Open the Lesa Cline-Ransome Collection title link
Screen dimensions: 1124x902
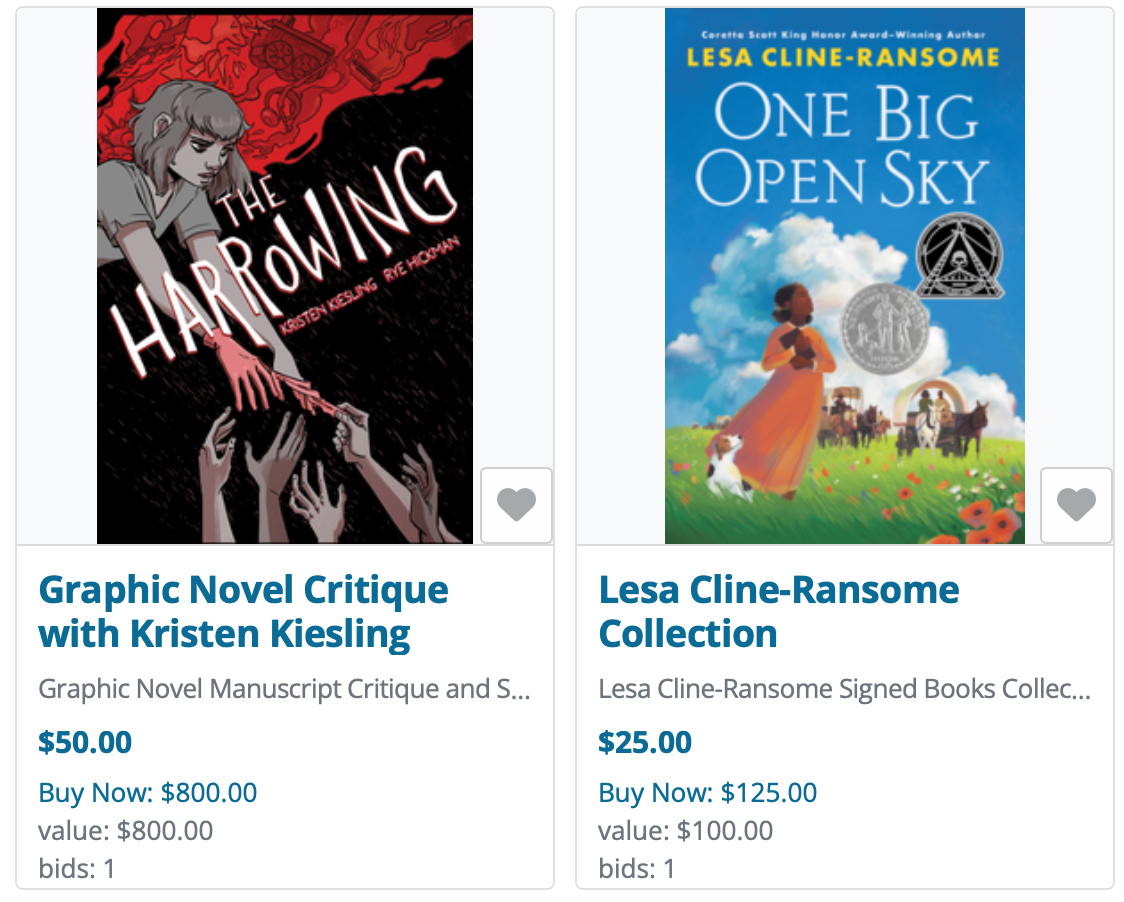click(x=778, y=611)
